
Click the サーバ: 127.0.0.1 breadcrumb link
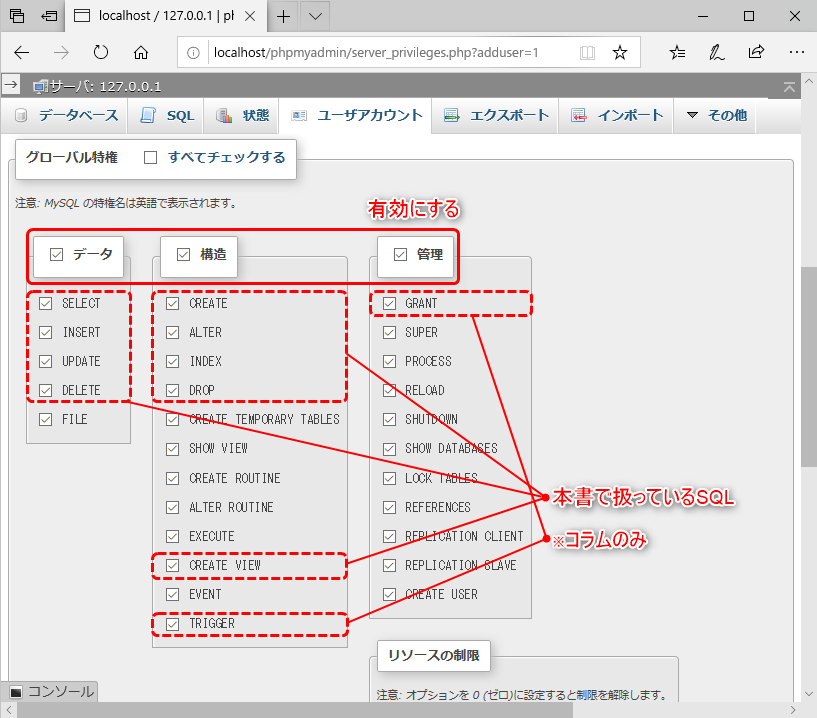point(98,86)
